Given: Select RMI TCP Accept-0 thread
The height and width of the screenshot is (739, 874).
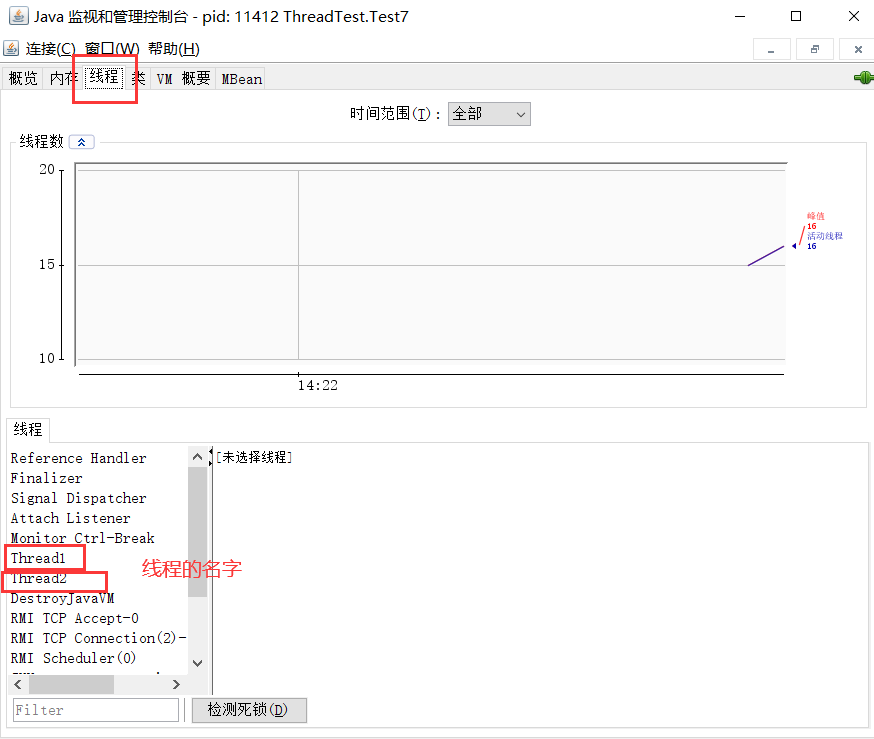Looking at the screenshot, I should click(x=75, y=619).
